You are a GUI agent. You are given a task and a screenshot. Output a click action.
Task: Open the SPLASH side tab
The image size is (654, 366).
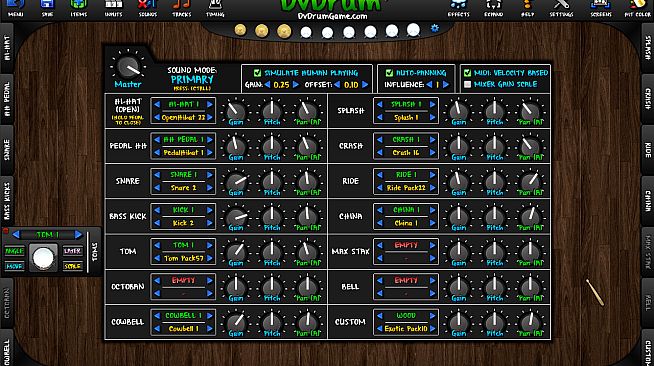[648, 47]
